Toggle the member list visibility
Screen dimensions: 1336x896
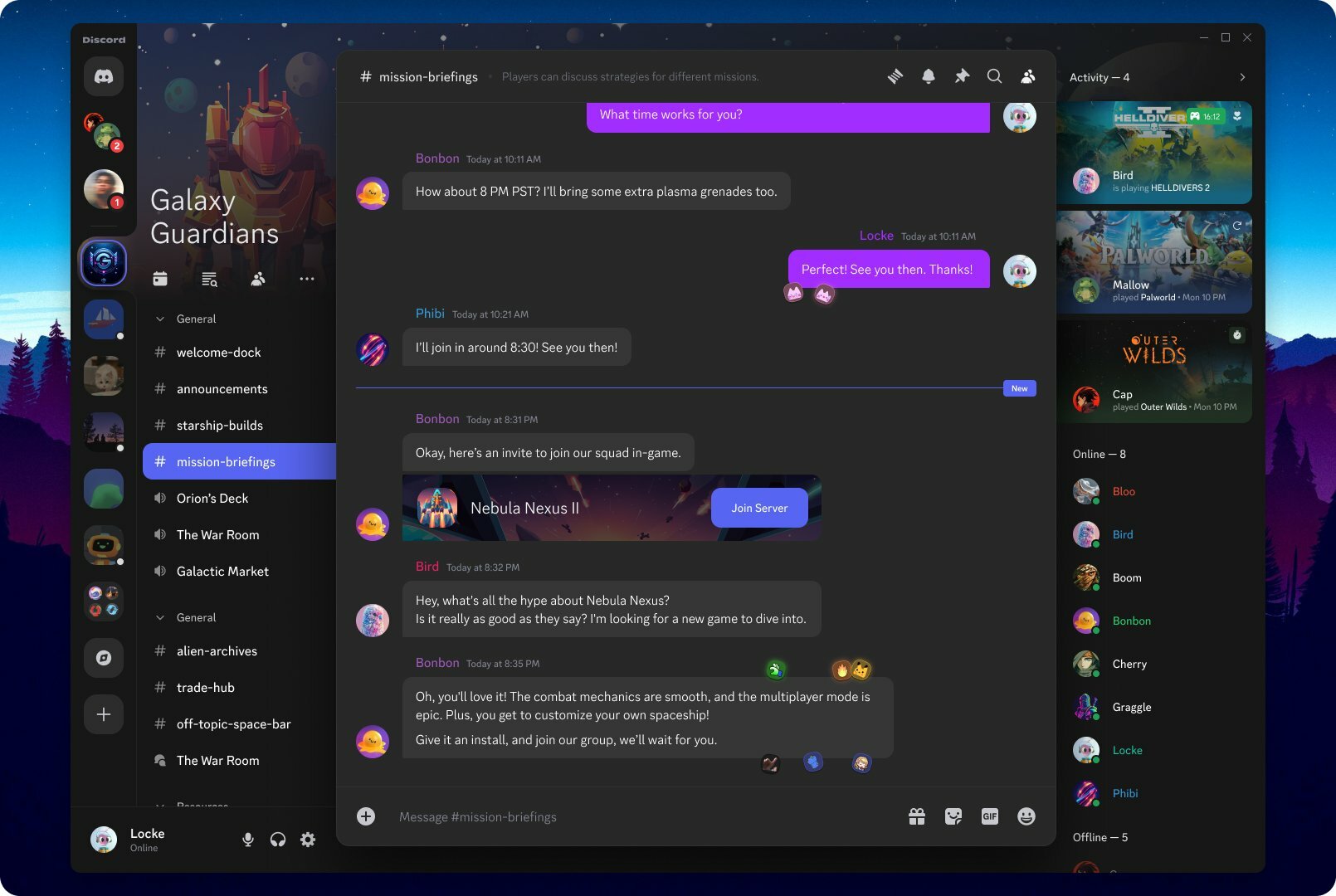(x=1028, y=76)
